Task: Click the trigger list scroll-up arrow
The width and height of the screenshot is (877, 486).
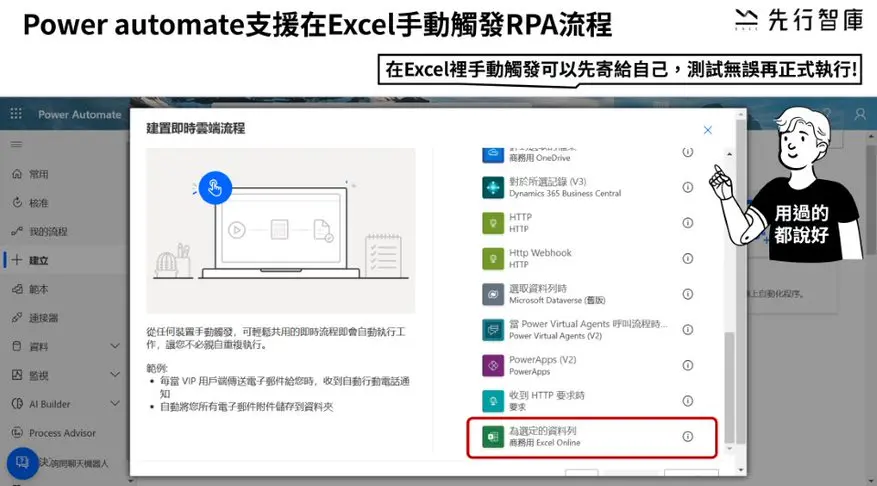Action: (729, 154)
